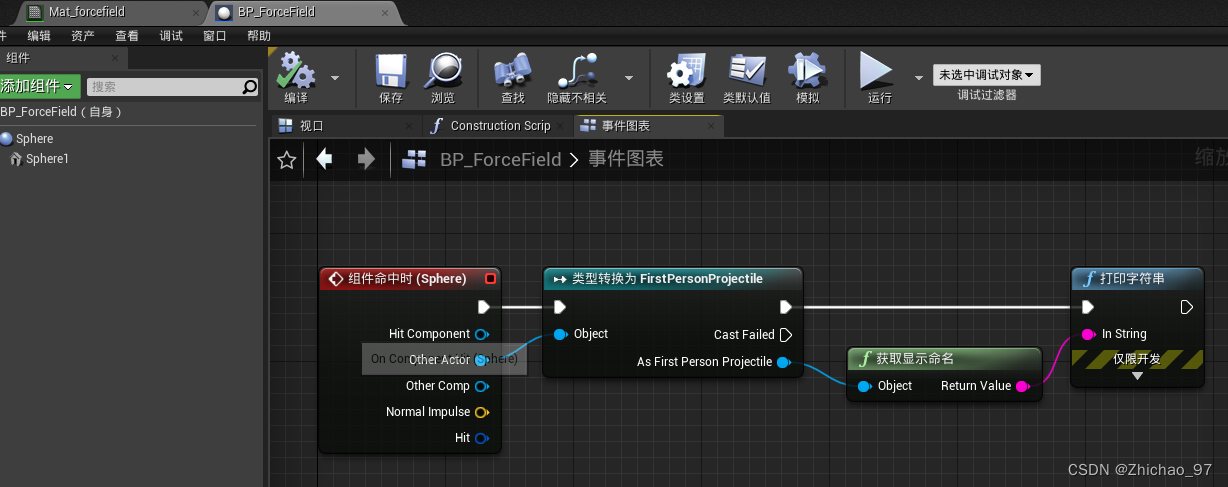The height and width of the screenshot is (487, 1228).
Task: Click cast node Object input pin
Action: (560, 334)
